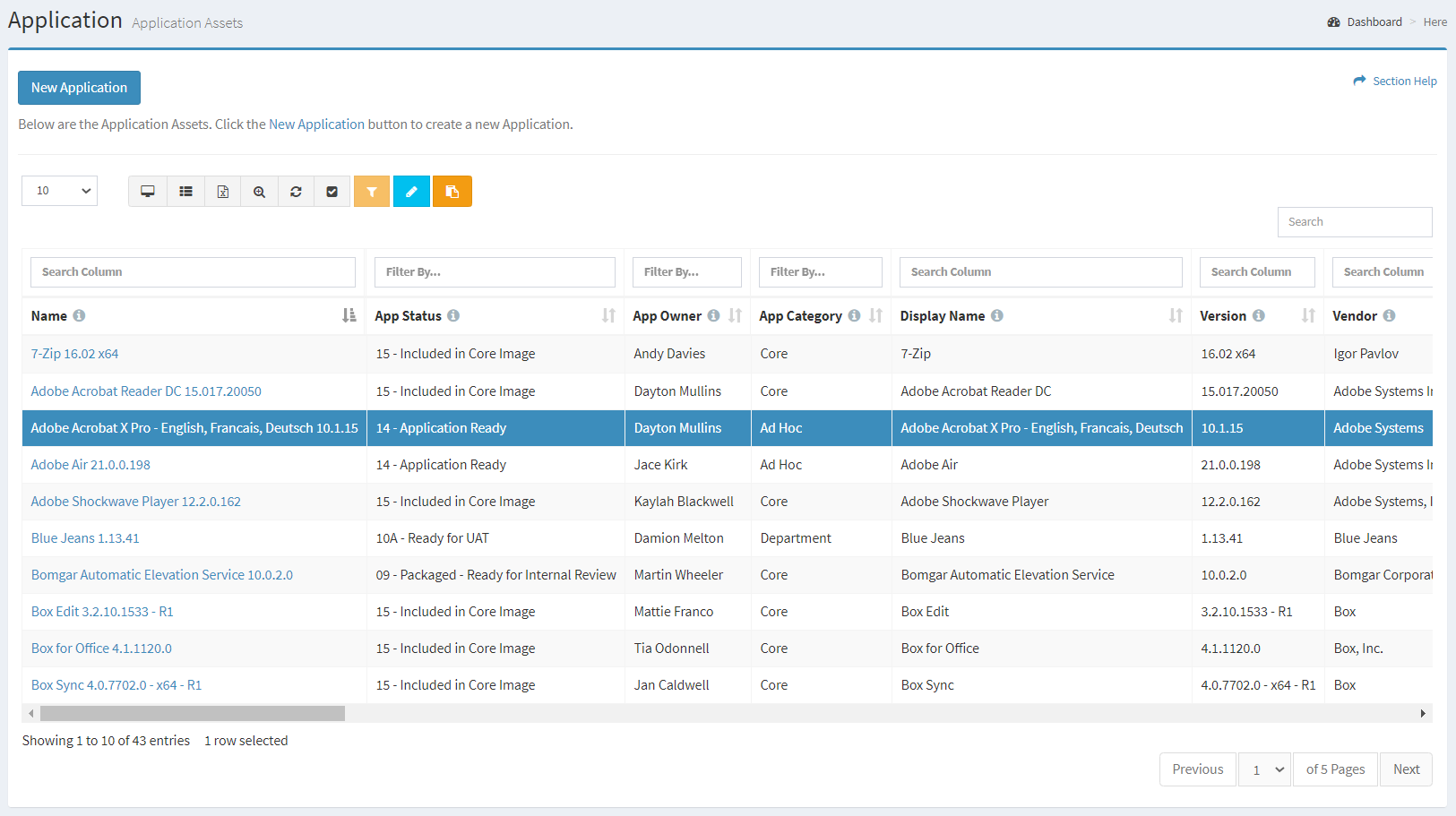Open Box for Office 4.1.1120.0 link
This screenshot has height=816, width=1456.
pos(101,649)
